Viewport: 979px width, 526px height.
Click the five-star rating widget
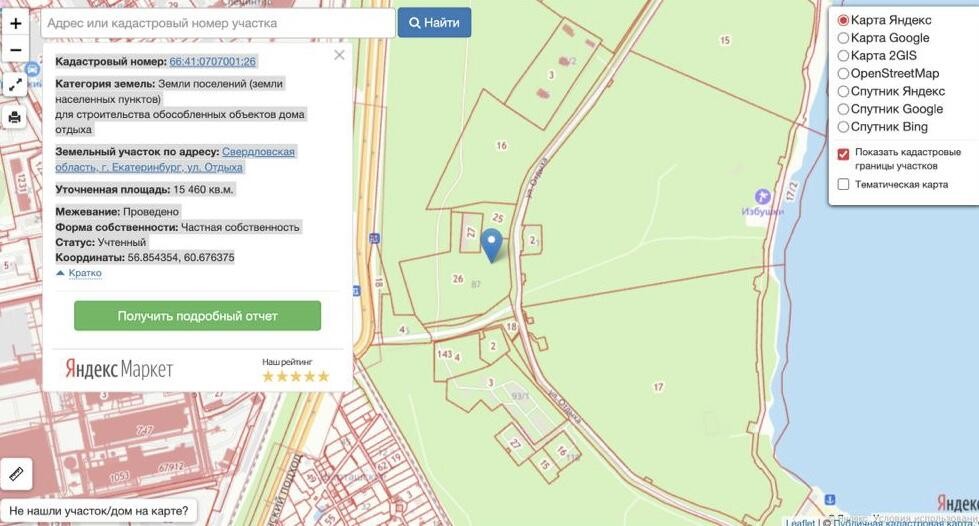[x=295, y=376]
